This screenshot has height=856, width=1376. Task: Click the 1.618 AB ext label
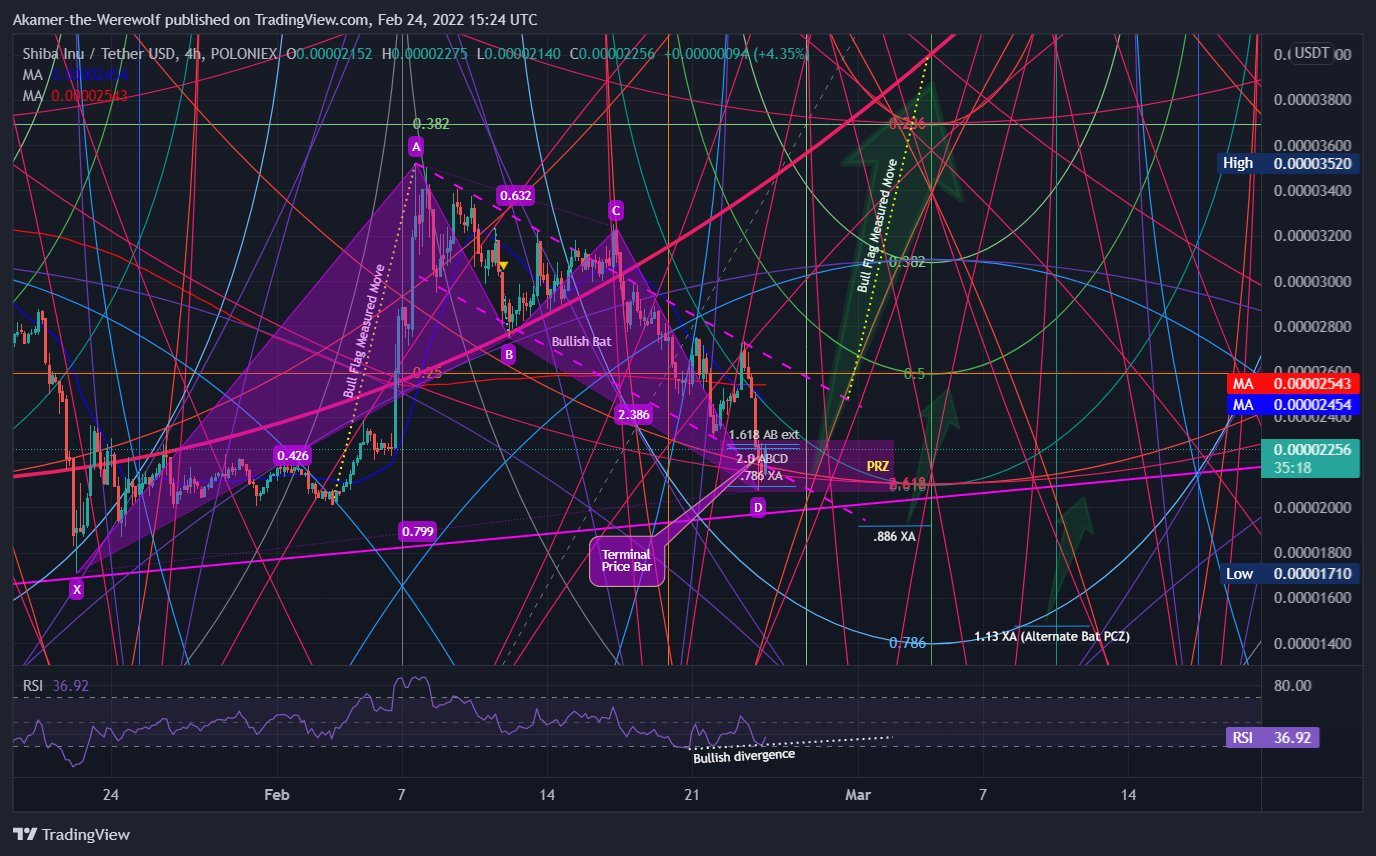click(764, 435)
